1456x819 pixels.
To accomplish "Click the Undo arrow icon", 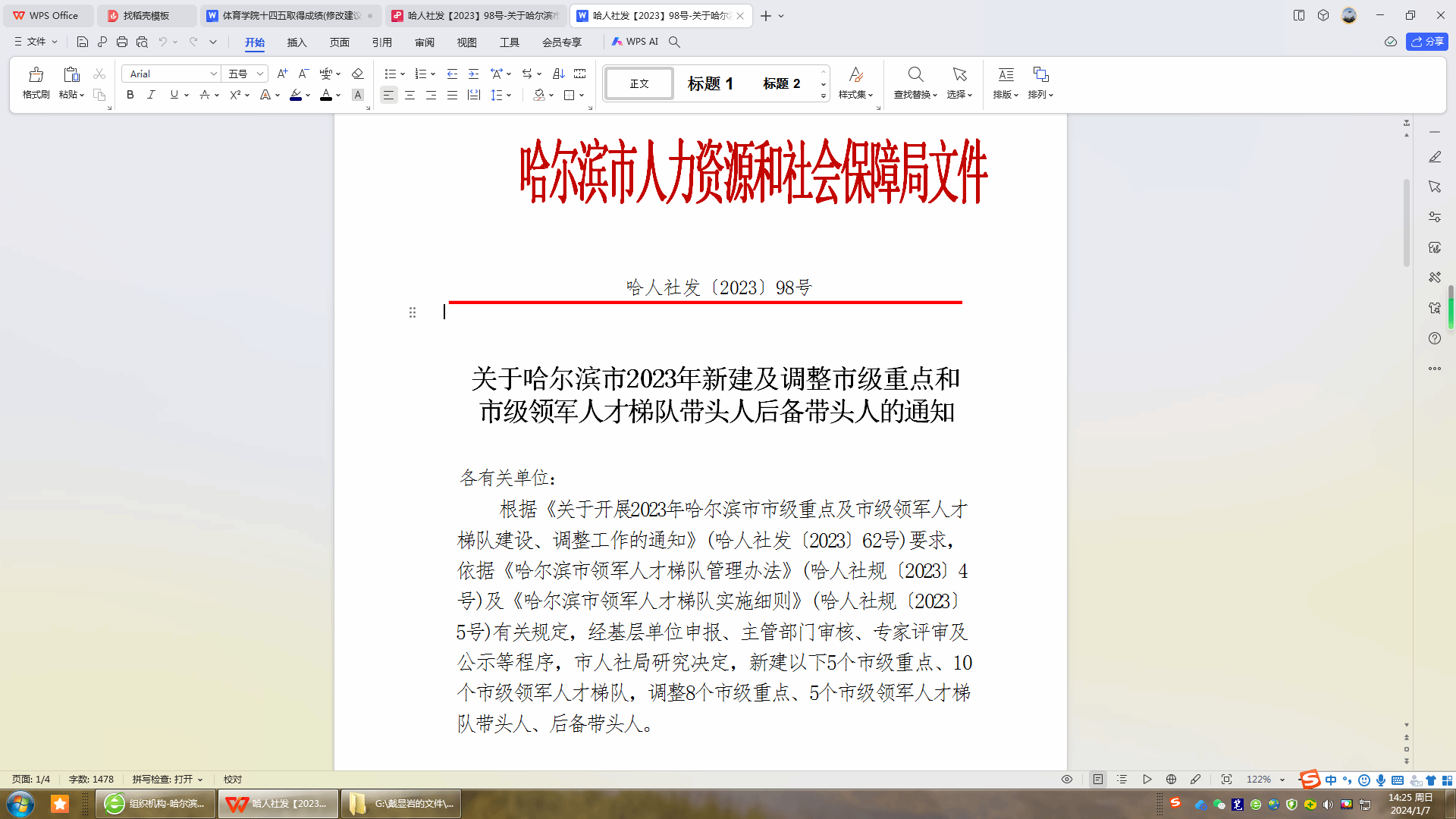I will click(x=162, y=42).
